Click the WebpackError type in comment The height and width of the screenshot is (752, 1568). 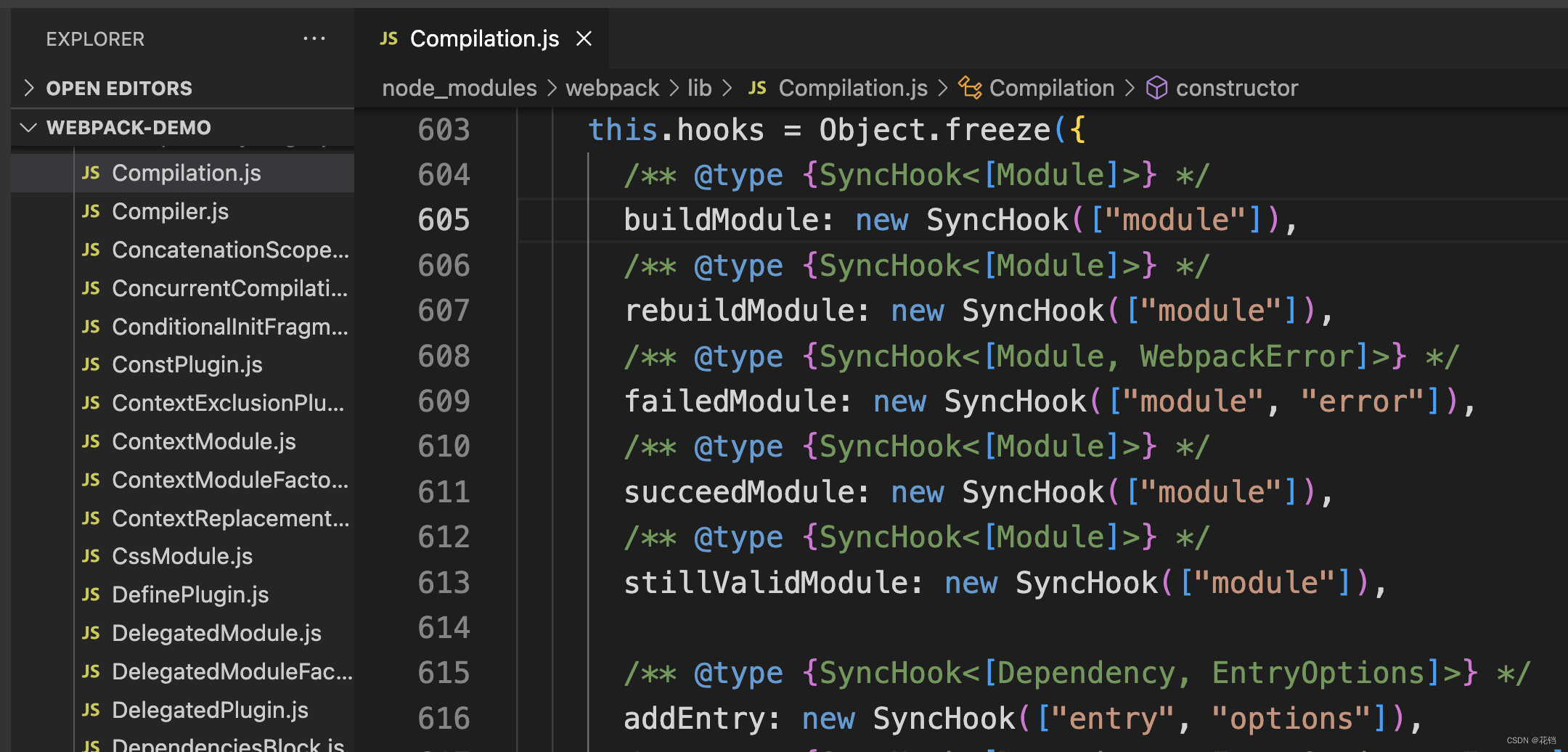pyautogui.click(x=1246, y=356)
